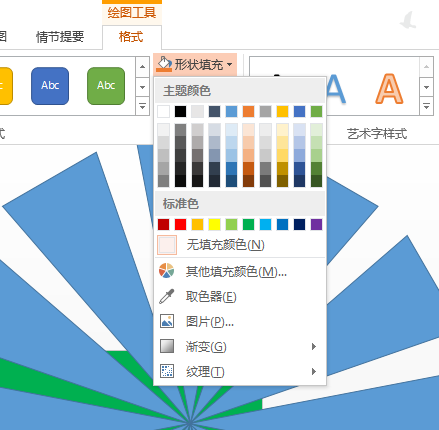Click the picture icon next to 图片
The height and width of the screenshot is (430, 439).
(167, 321)
